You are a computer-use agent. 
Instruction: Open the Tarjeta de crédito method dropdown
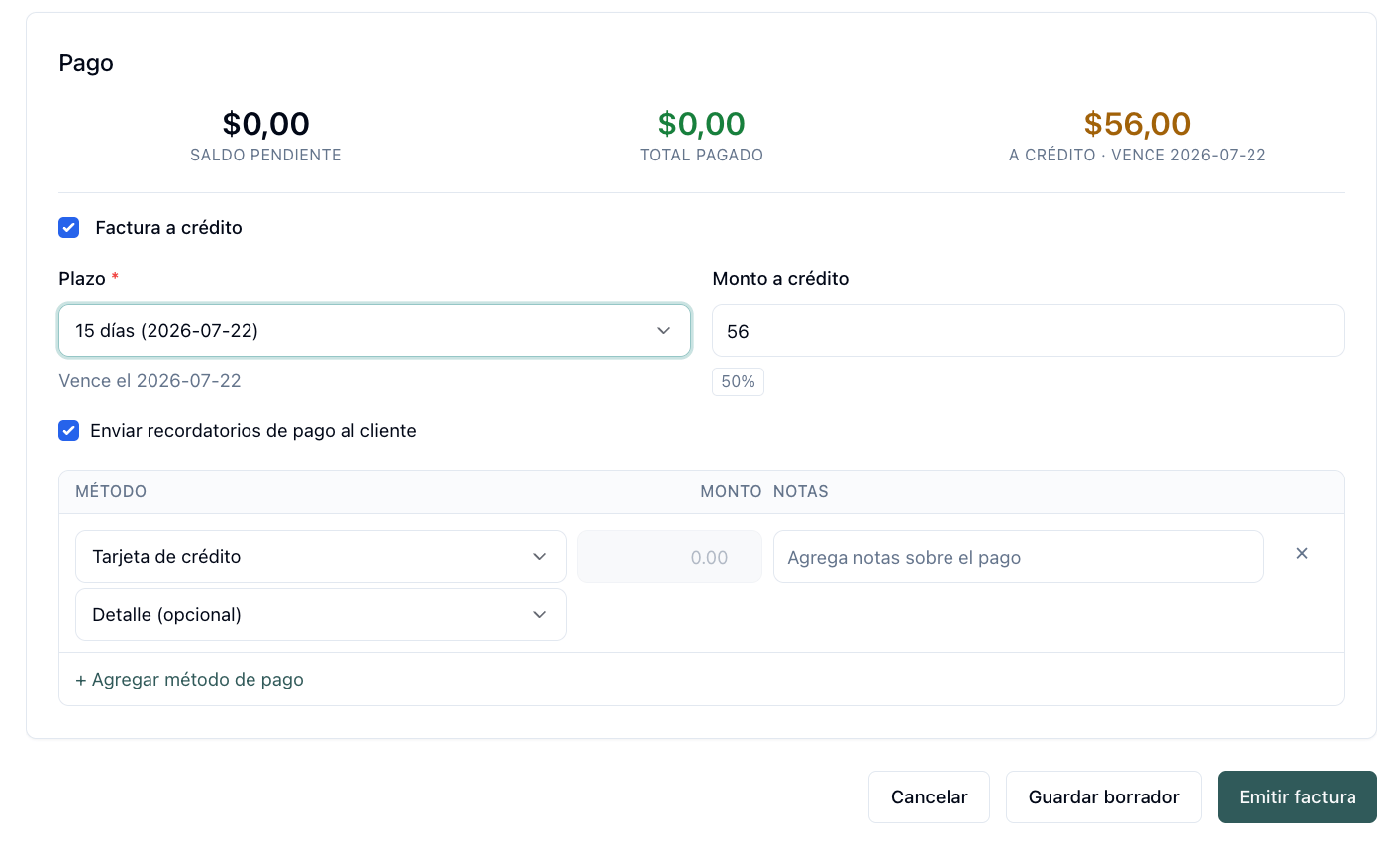coord(321,557)
